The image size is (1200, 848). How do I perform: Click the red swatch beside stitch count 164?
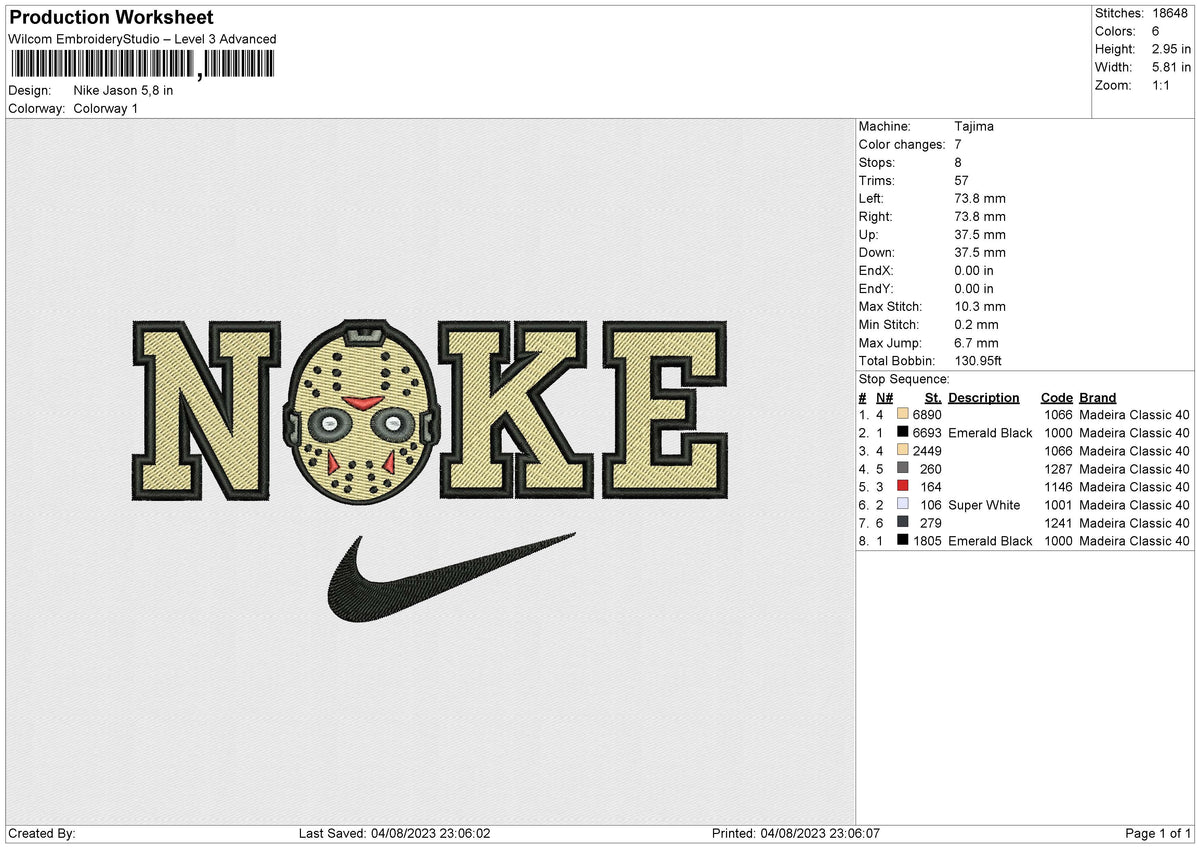pos(903,486)
